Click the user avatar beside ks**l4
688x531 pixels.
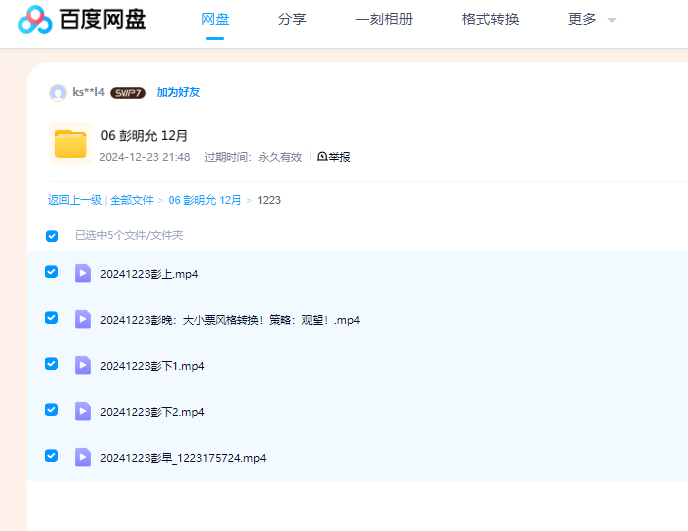(57, 93)
